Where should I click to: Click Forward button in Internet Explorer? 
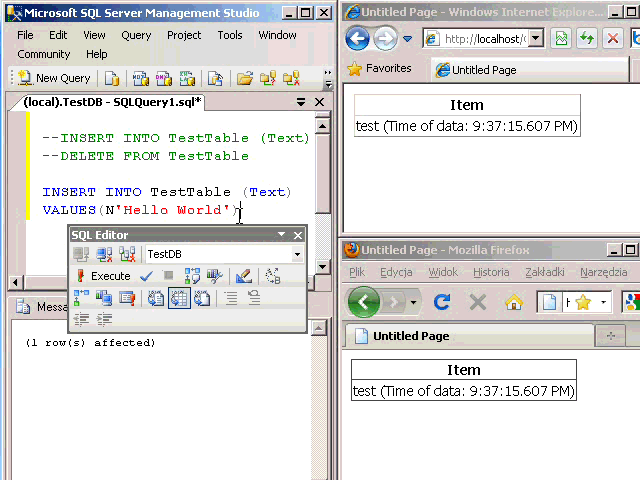[x=385, y=39]
